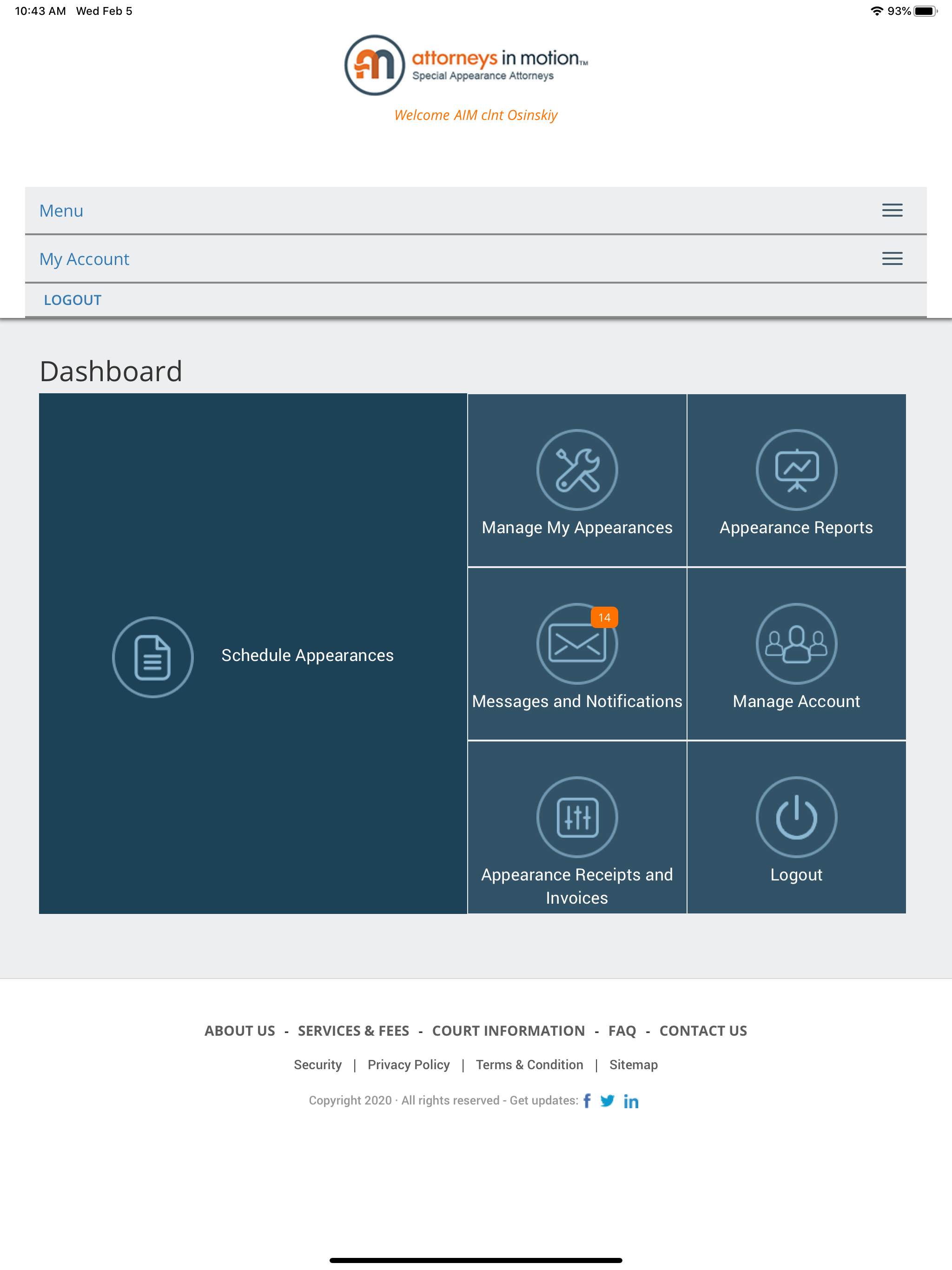The height and width of the screenshot is (1270, 952).
Task: Click the 14 unread messages badge
Action: pyautogui.click(x=604, y=617)
